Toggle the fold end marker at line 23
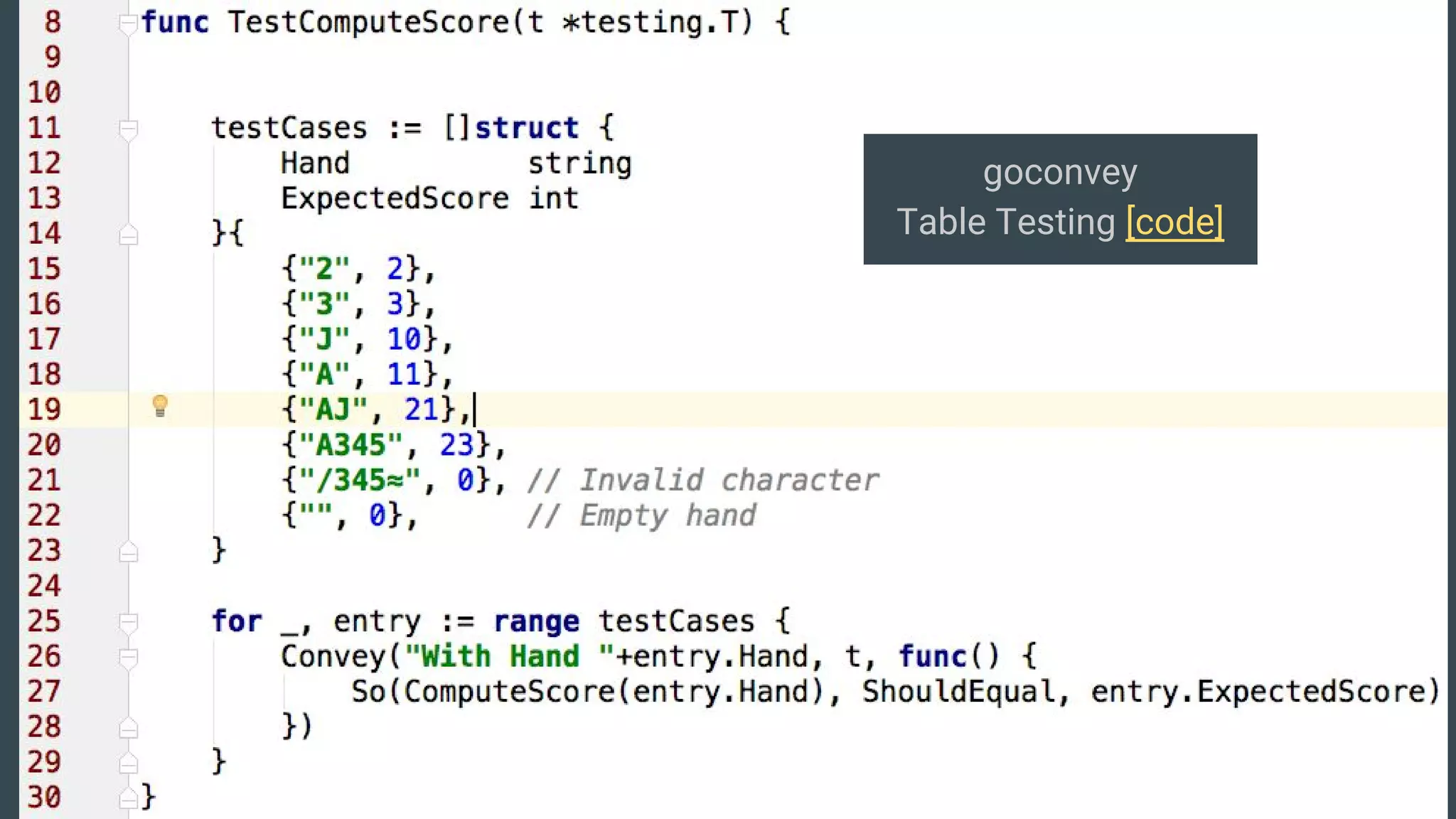 (128, 552)
